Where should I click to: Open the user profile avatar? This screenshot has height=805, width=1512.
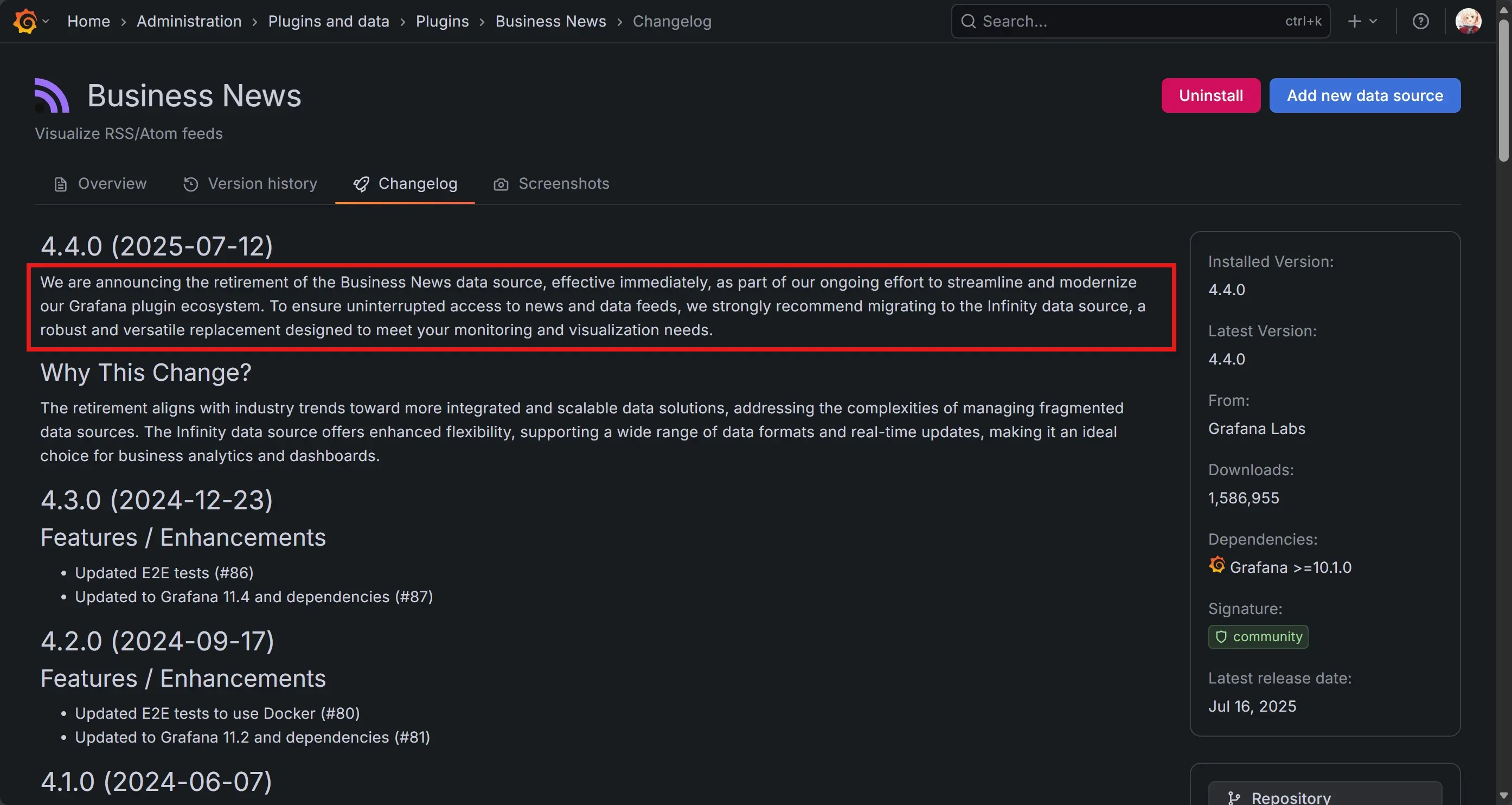tap(1468, 21)
